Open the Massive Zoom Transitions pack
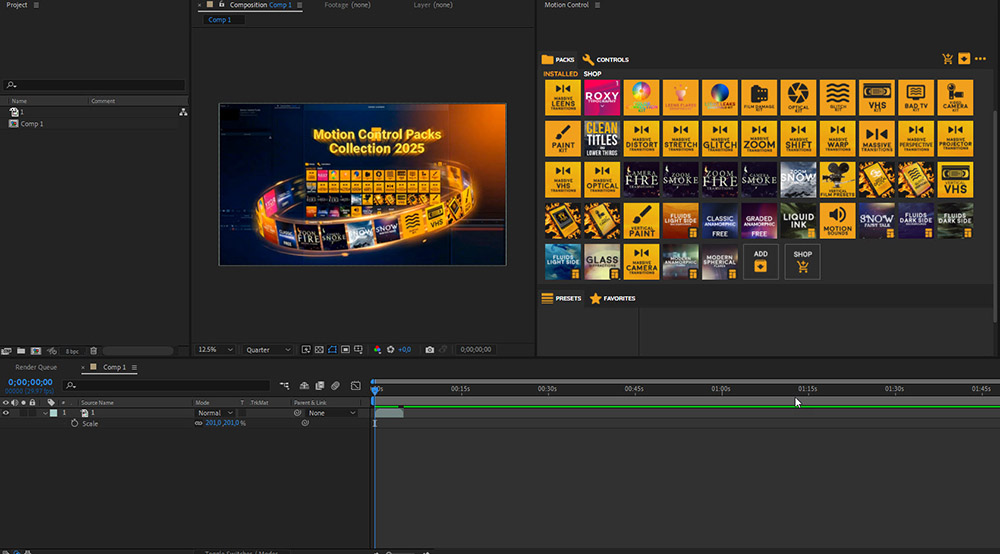Viewport: 1000px width, 554px height. click(759, 138)
